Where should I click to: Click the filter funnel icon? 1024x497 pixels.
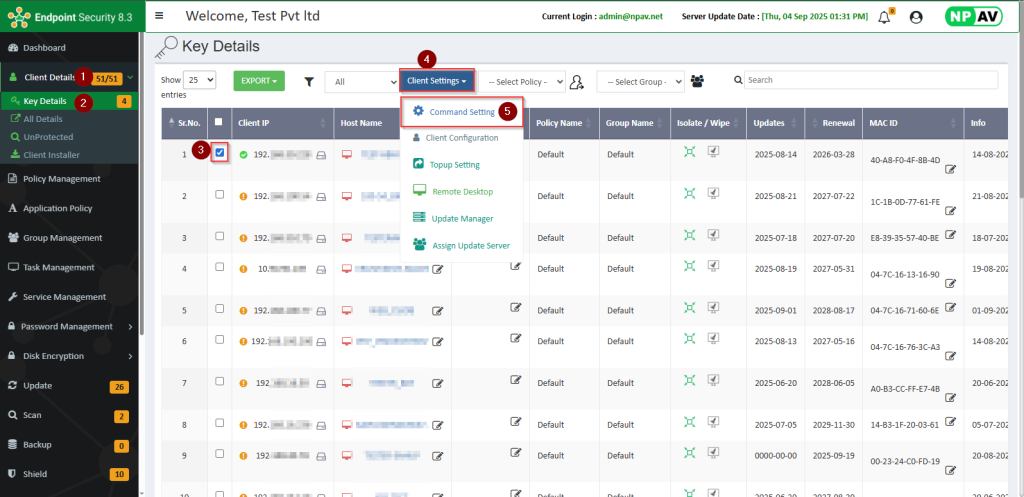point(309,82)
